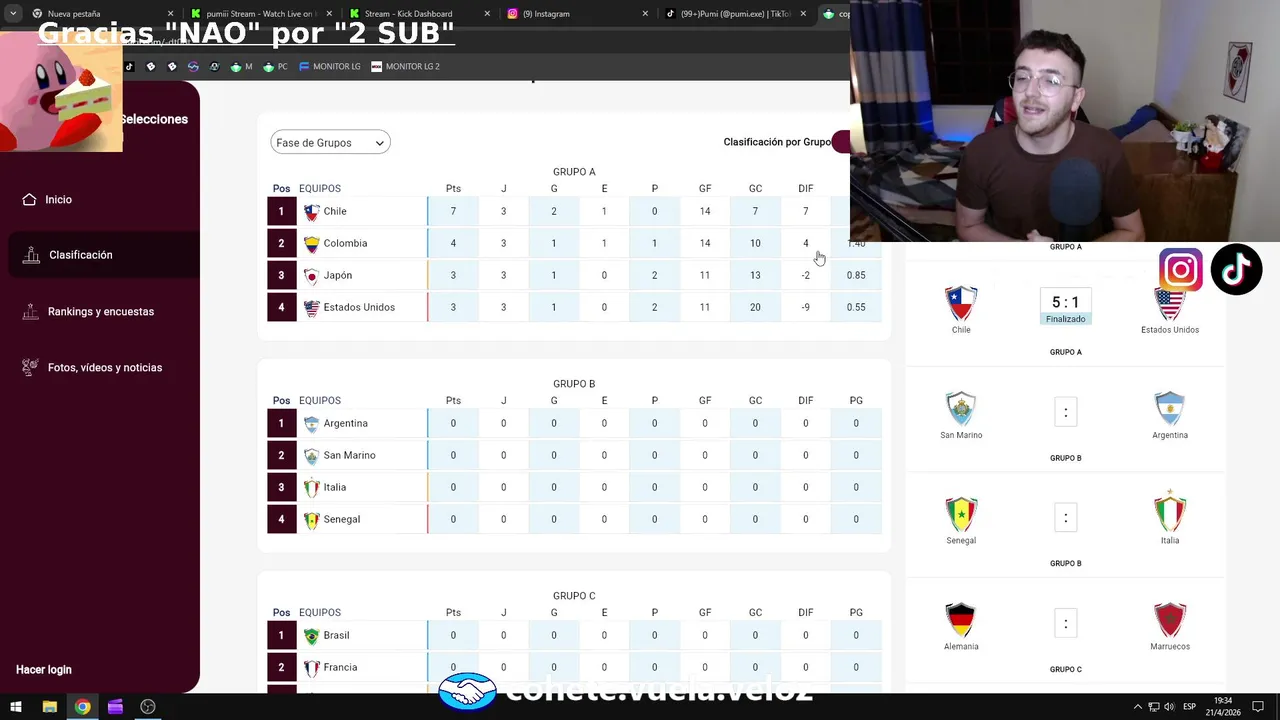The width and height of the screenshot is (1280, 720).
Task: Click Francia flag in Grupo C
Action: click(311, 667)
